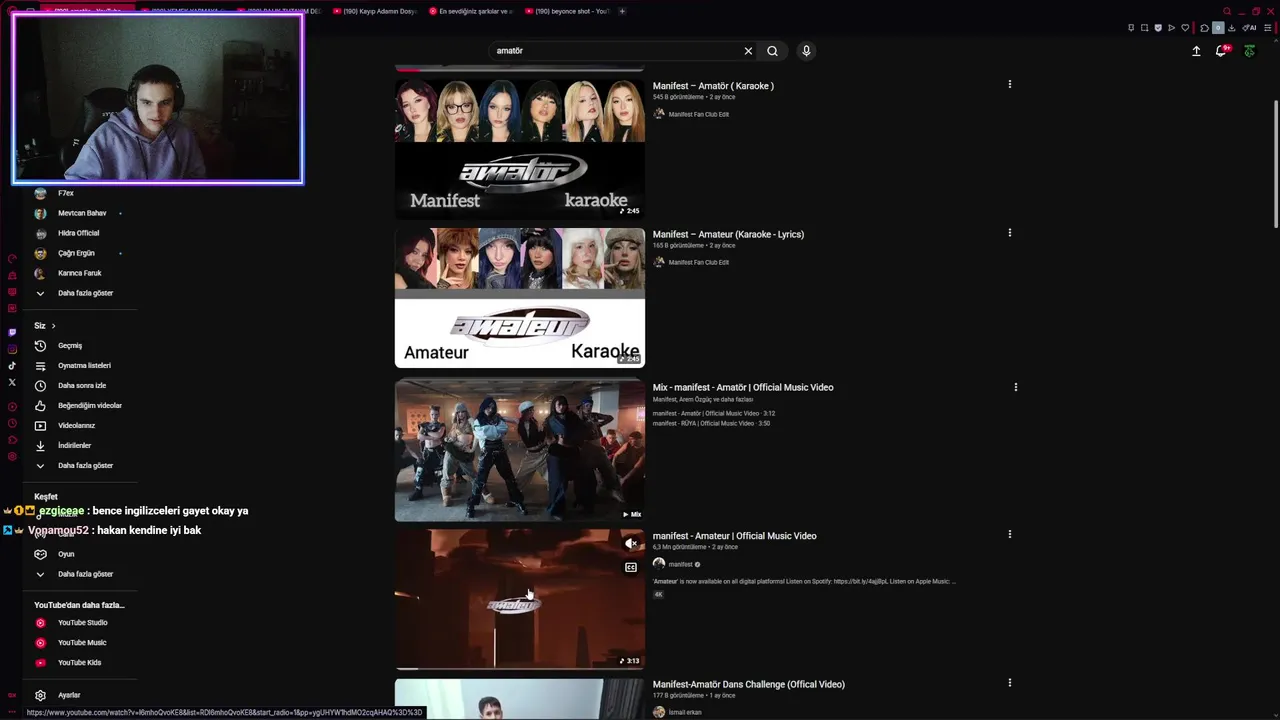The image size is (1280, 720).
Task: Open Daha sonra izle watch later
Action: (x=80, y=386)
